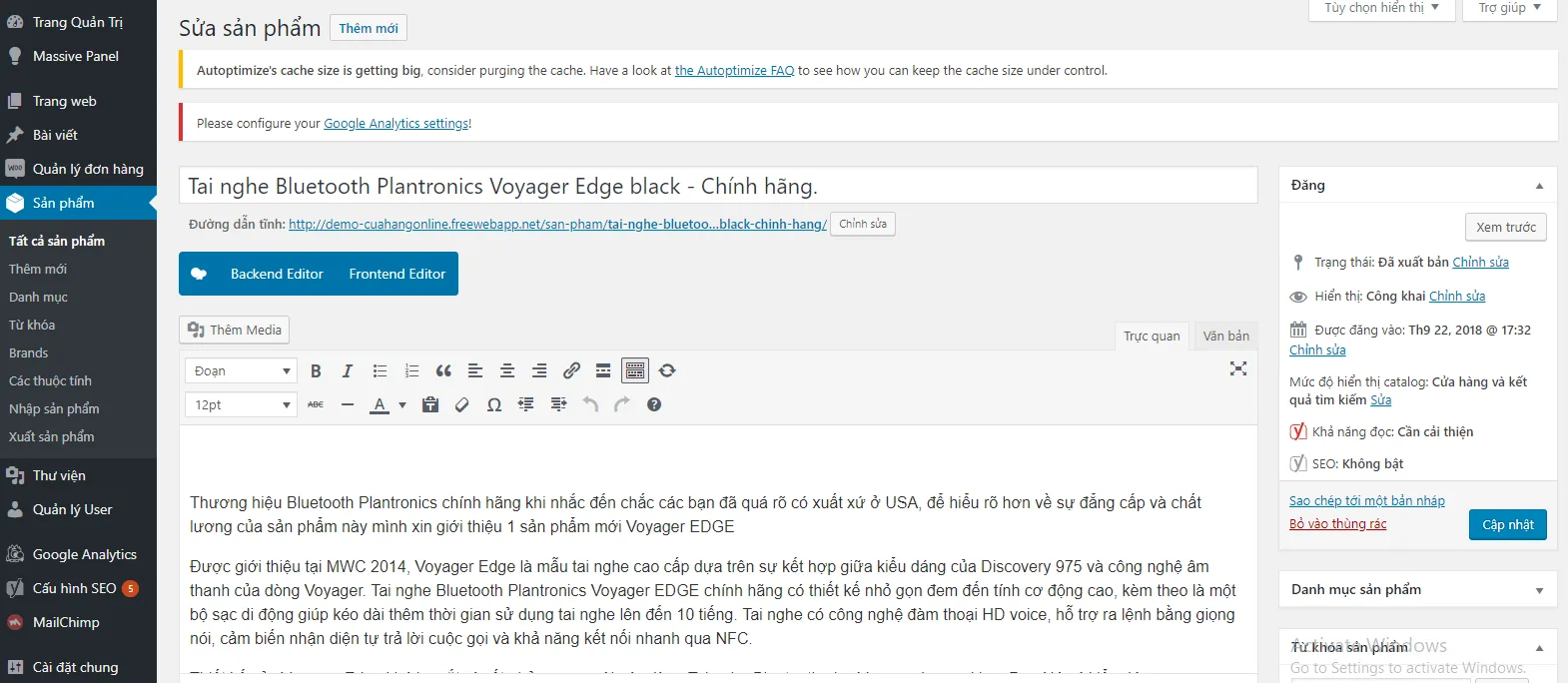Screen dimensions: 1568x683
Task: Open Trang Quản Trị in sidebar
Action: [78, 22]
